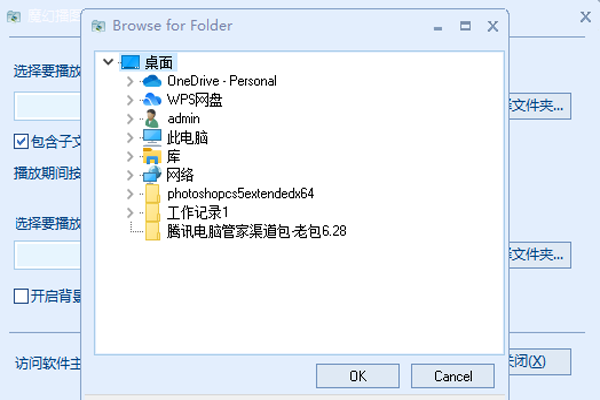Click the OneDrive cloud icon
This screenshot has height=400, width=600.
tap(152, 80)
